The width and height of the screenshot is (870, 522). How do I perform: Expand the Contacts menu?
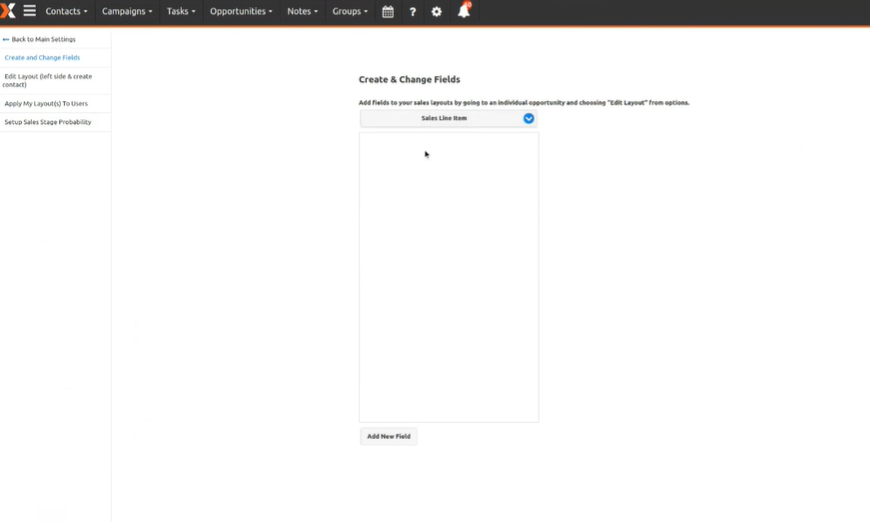coord(66,12)
